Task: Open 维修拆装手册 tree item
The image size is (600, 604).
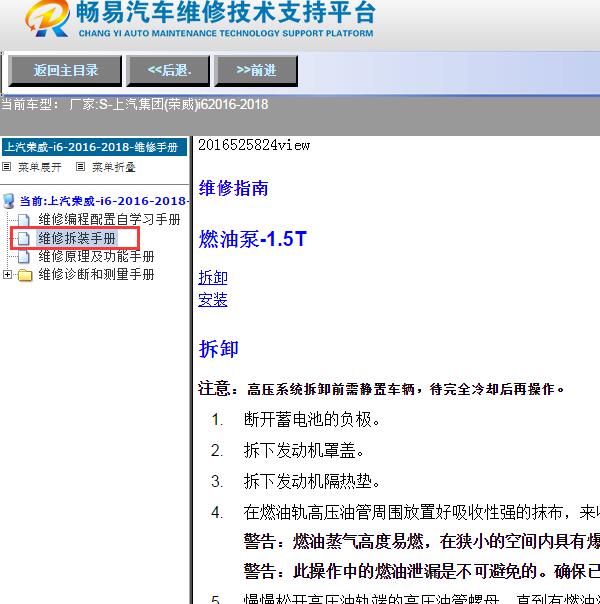Action: tap(77, 238)
